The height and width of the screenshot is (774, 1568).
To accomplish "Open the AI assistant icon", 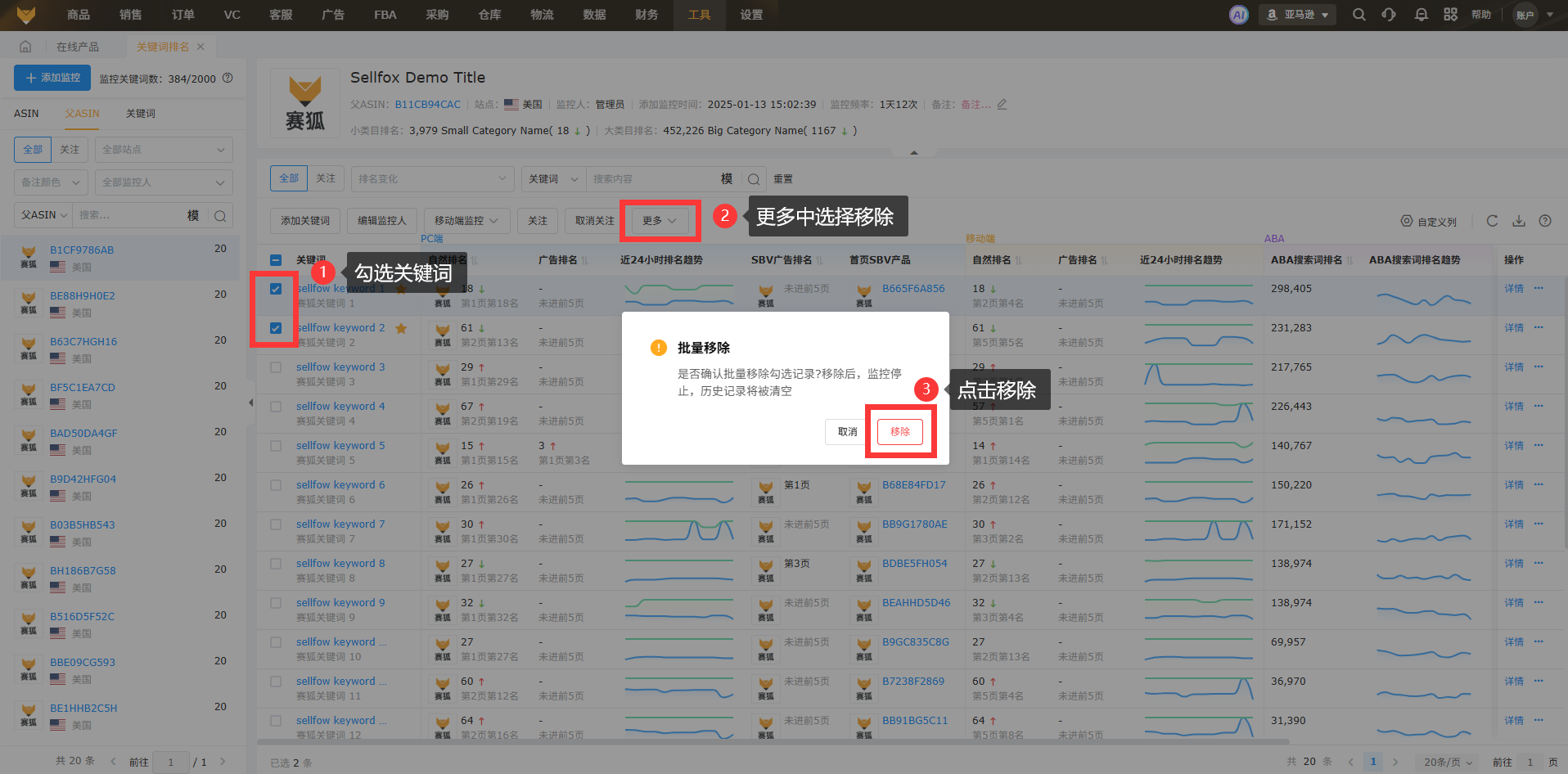I will (x=1239, y=15).
